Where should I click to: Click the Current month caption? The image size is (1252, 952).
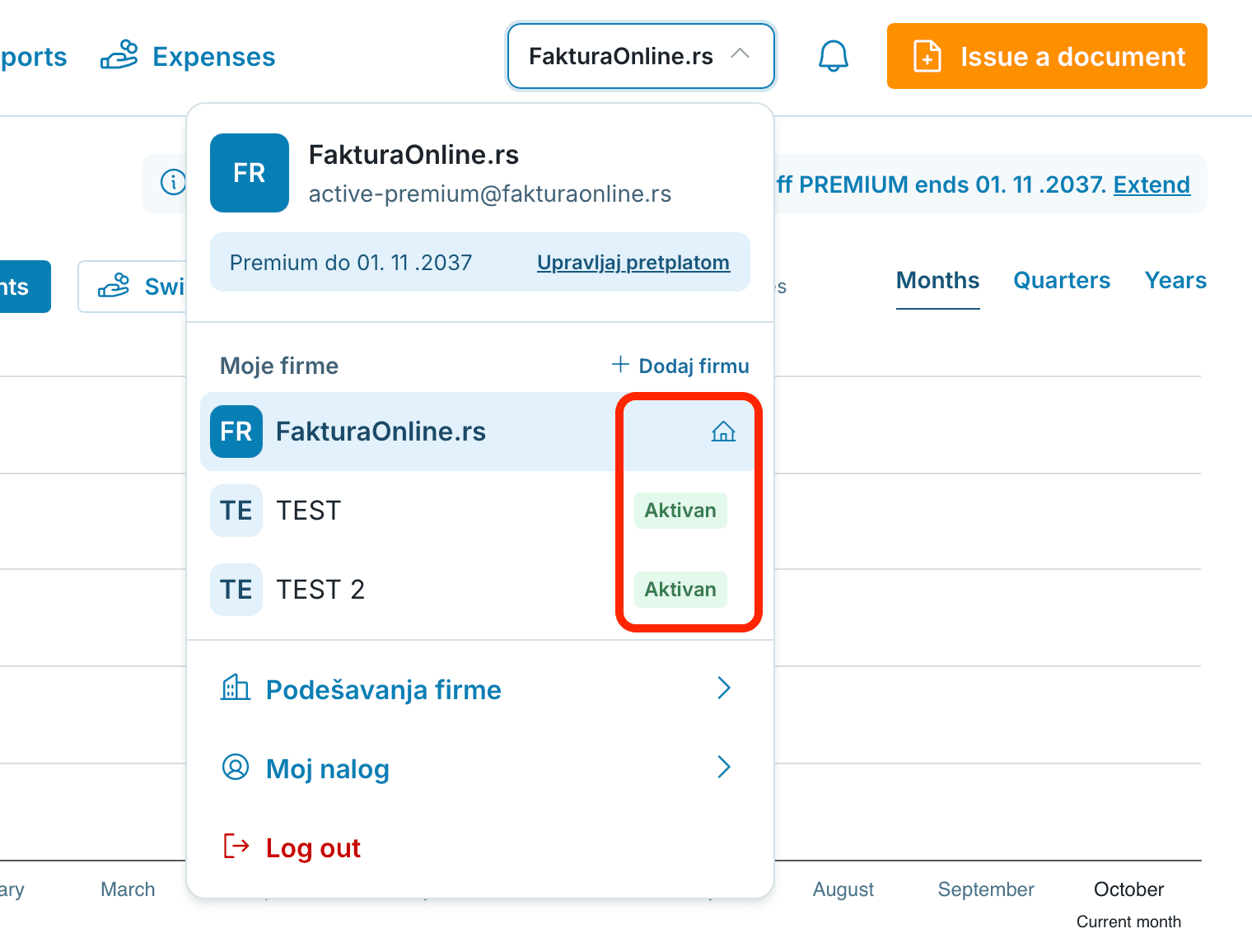coord(1128,922)
